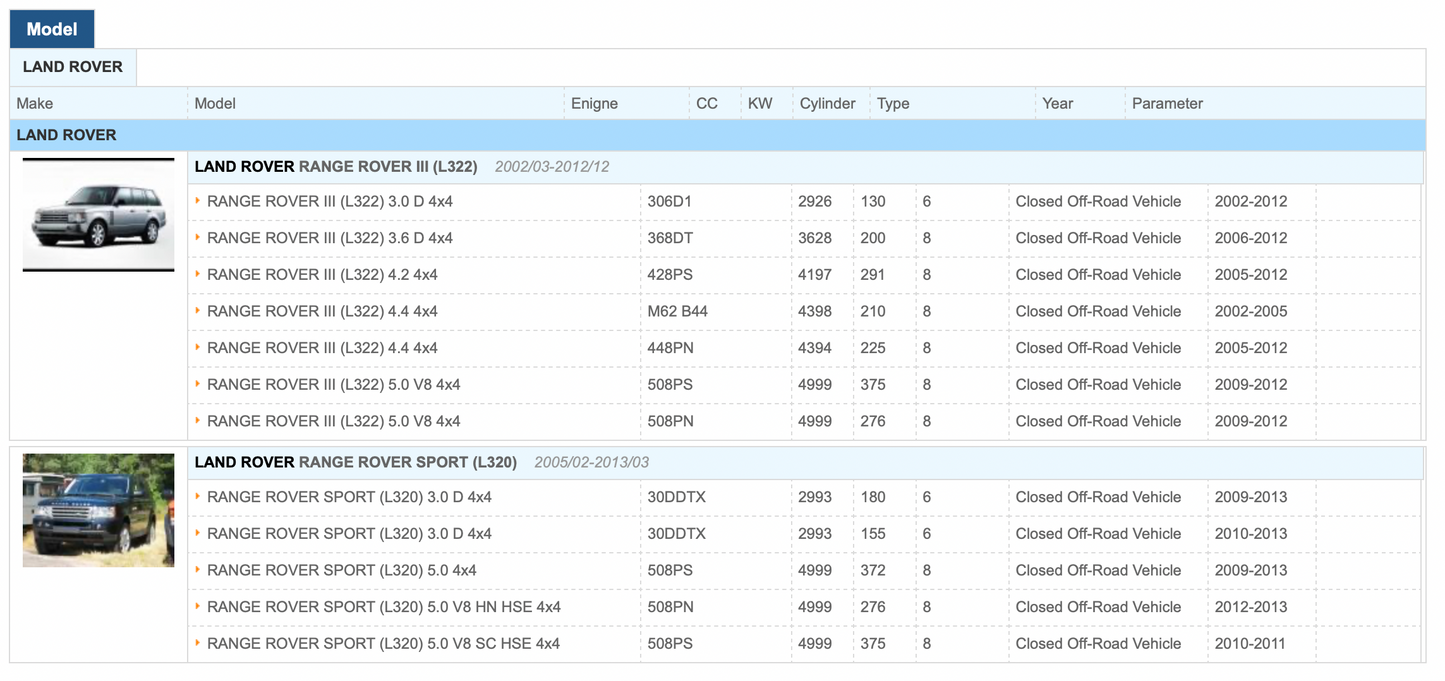
Task: Select the 3628 displacement value
Action: (815, 238)
